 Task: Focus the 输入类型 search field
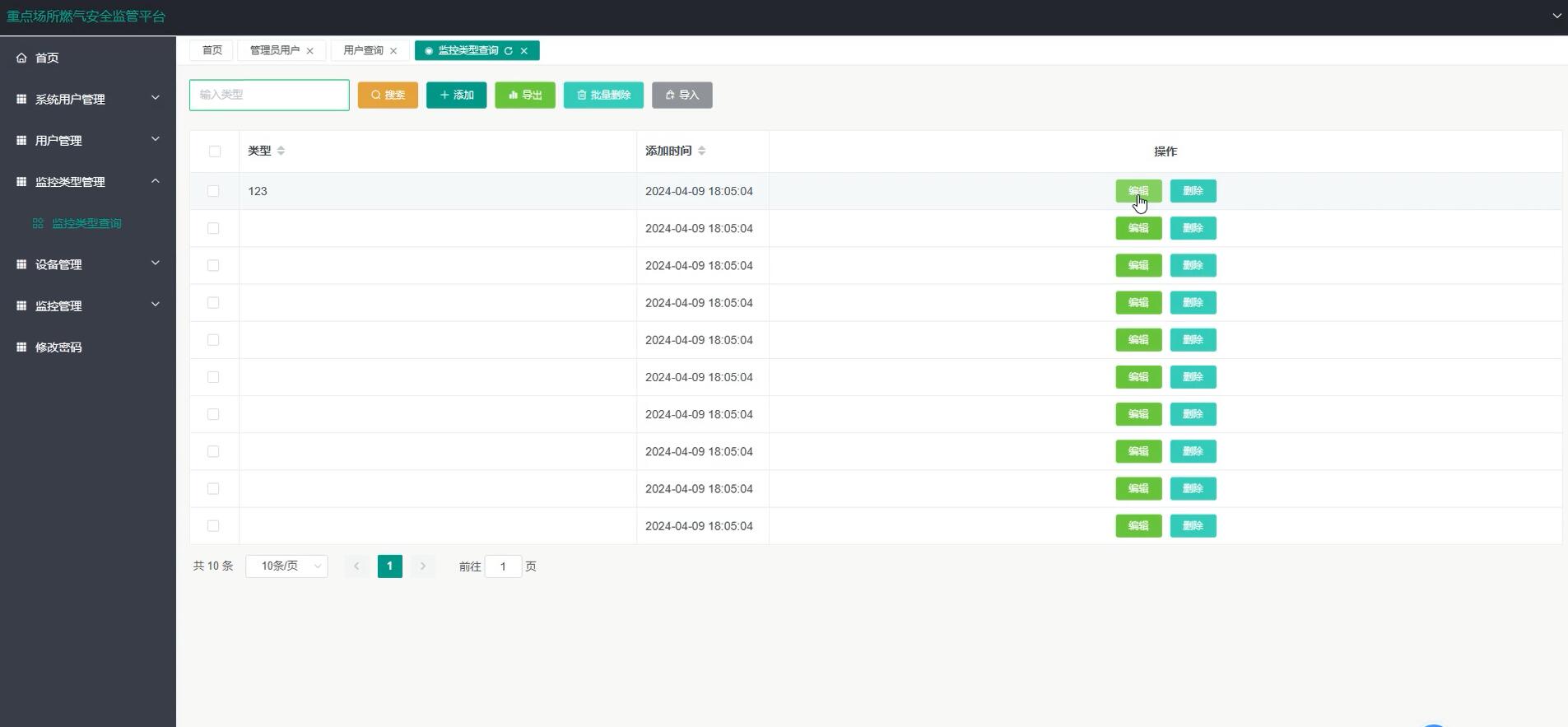(x=269, y=96)
